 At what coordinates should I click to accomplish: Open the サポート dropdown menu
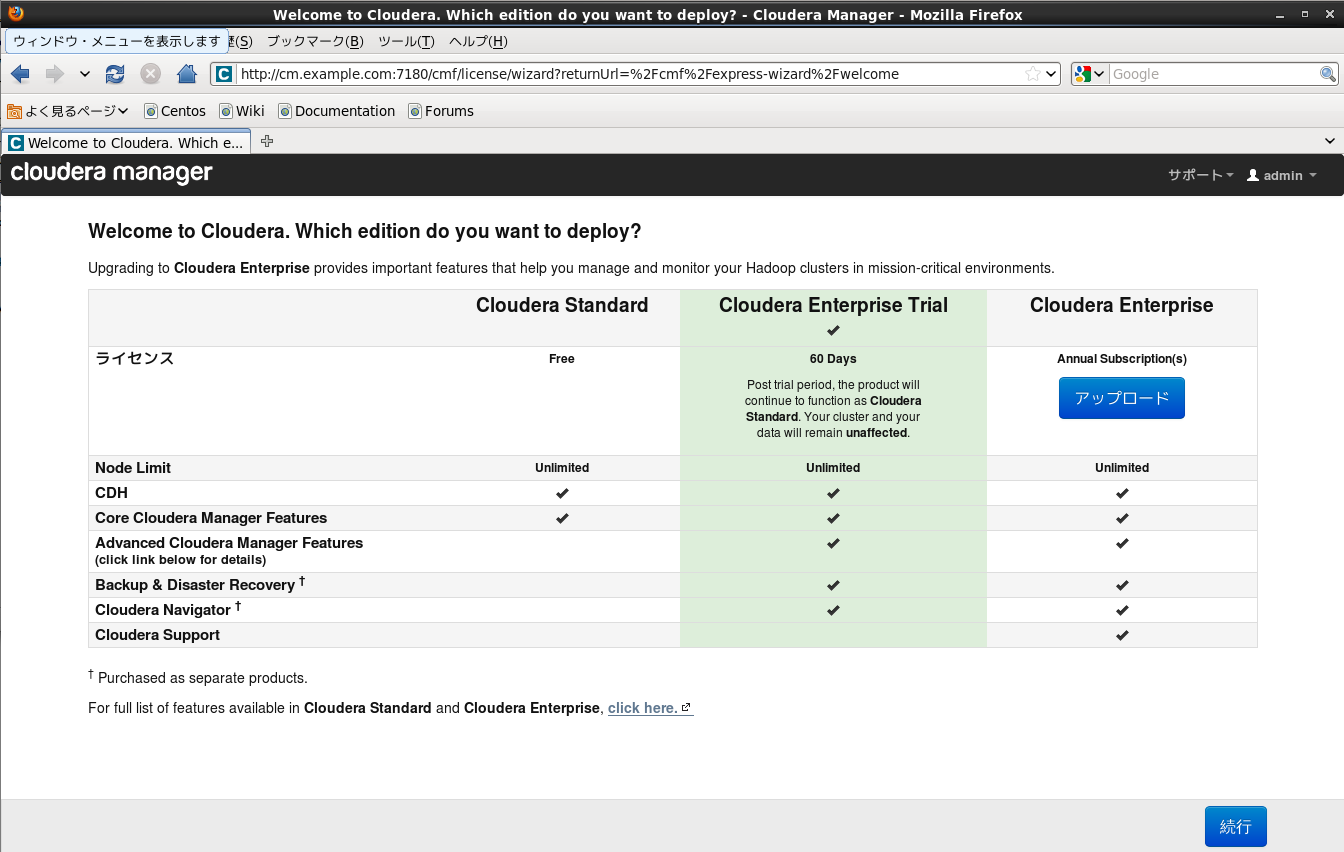(x=1200, y=175)
